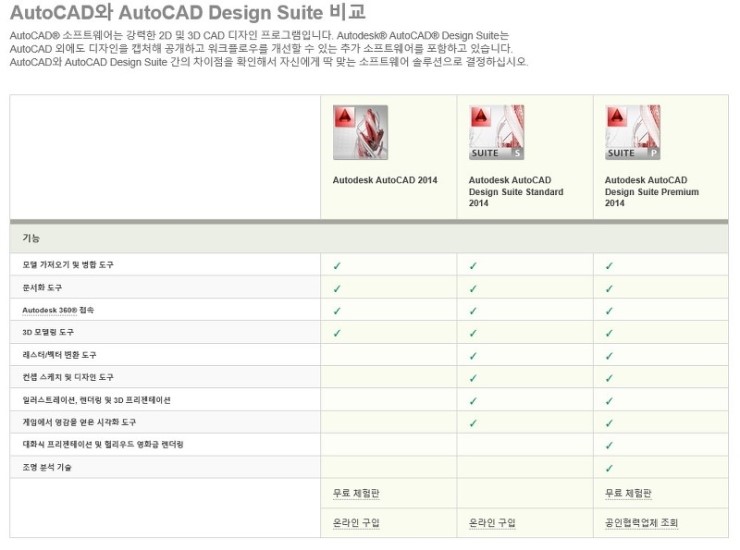
Task: Click Suite Standard checkmark for 문서화 도구 row
Action: coord(473,288)
